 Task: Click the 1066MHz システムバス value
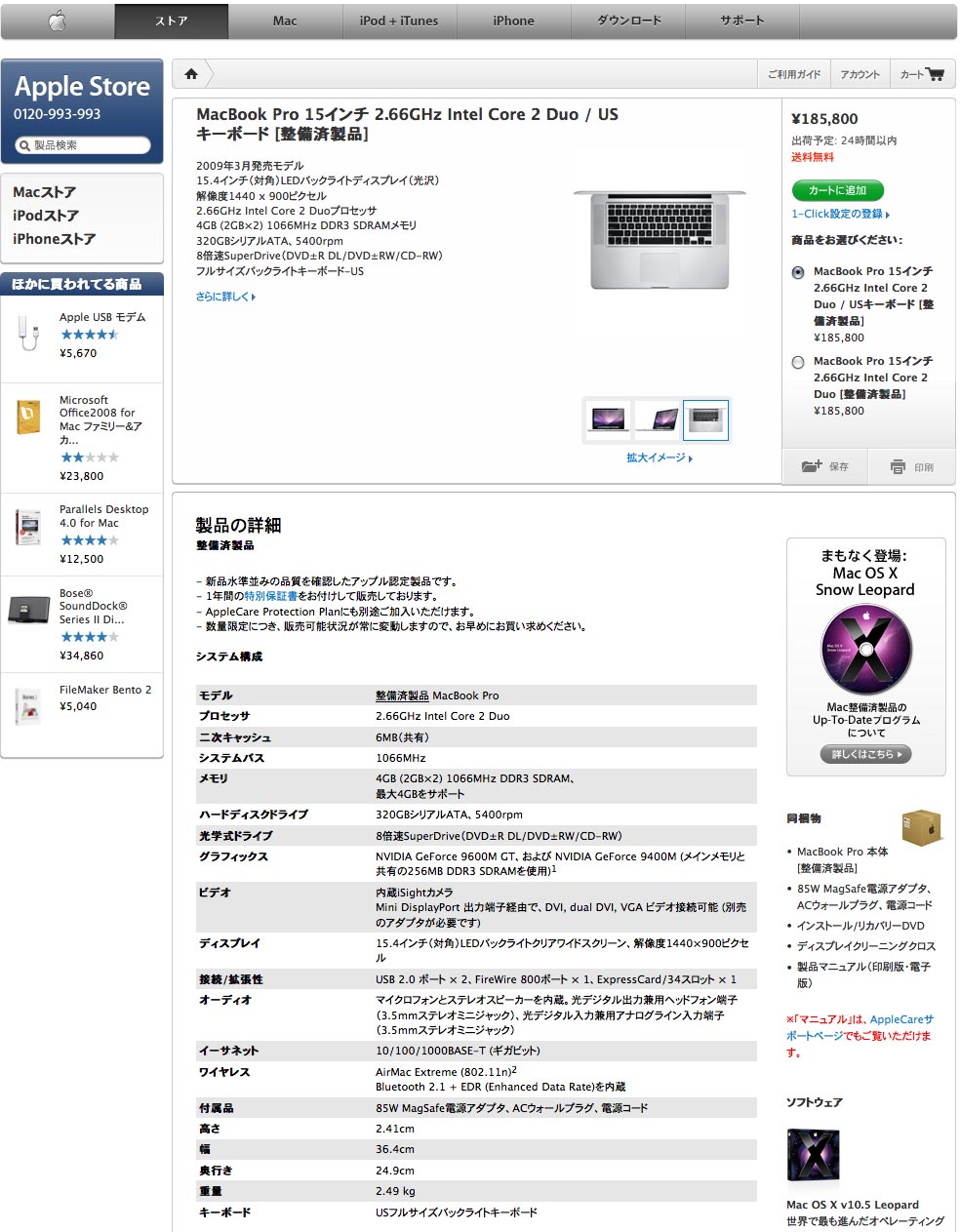[x=401, y=758]
